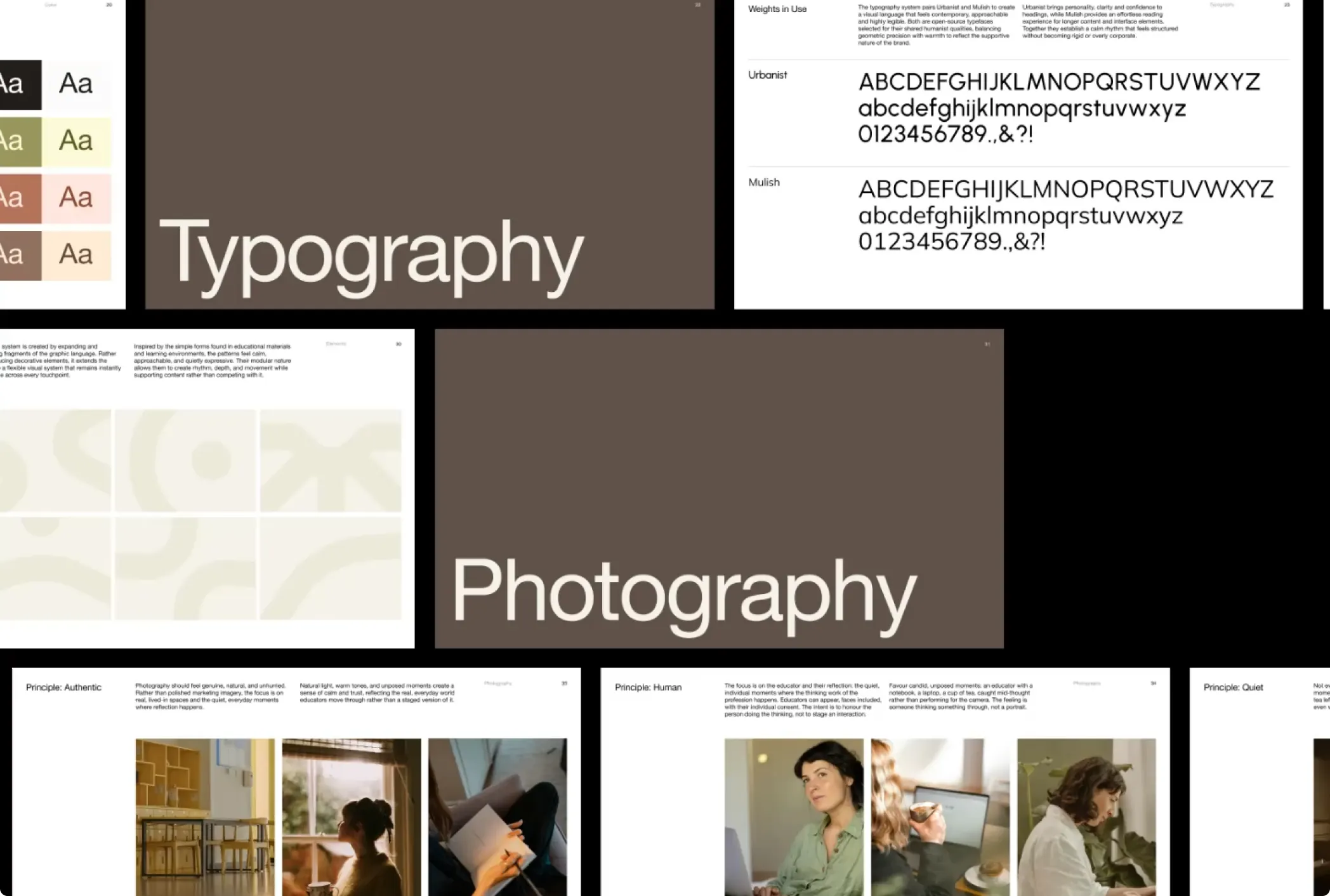Select the Weights in Use heading
This screenshot has width=1330, height=896.
pyautogui.click(x=777, y=10)
